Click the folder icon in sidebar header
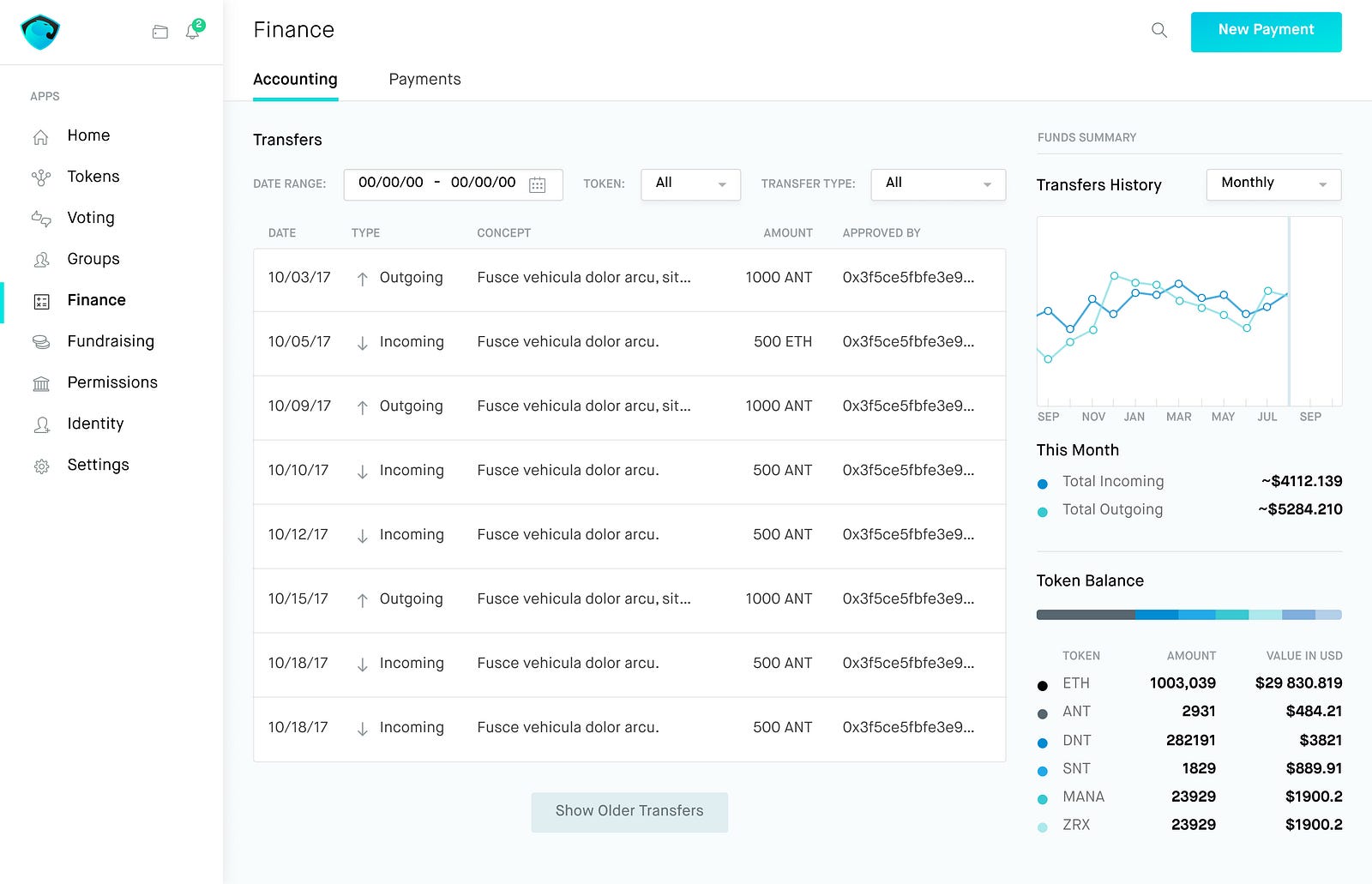 (160, 33)
